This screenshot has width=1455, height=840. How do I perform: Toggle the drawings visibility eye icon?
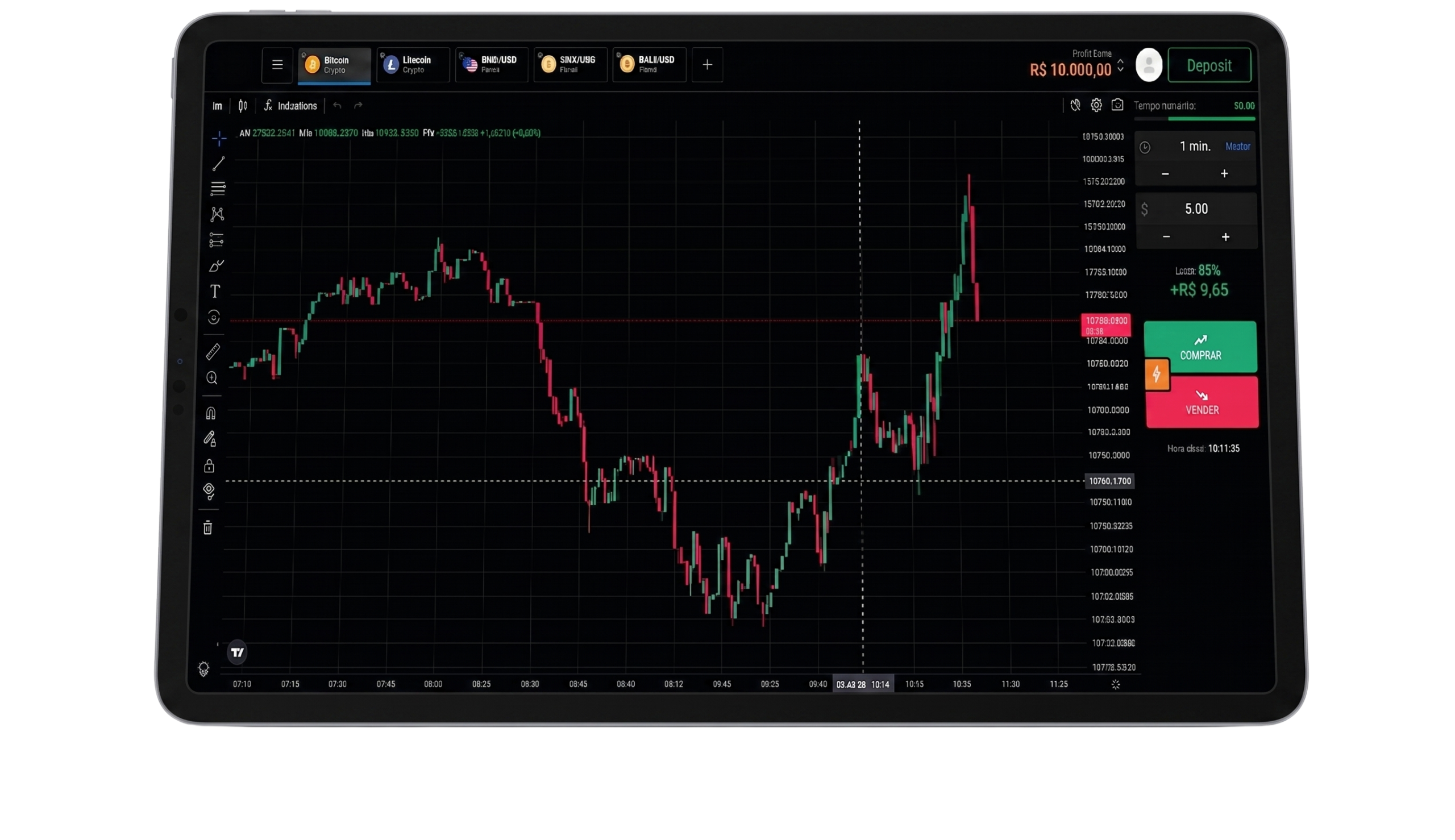(209, 490)
